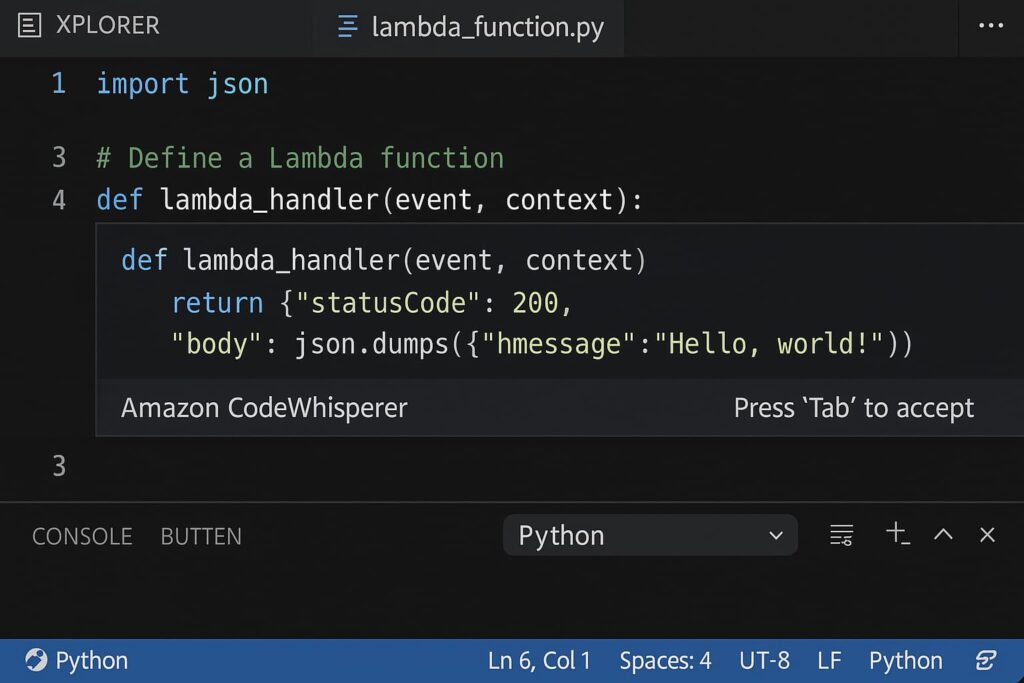
Task: Click 'Ln 6, Col 1' in the status bar
Action: tap(539, 661)
